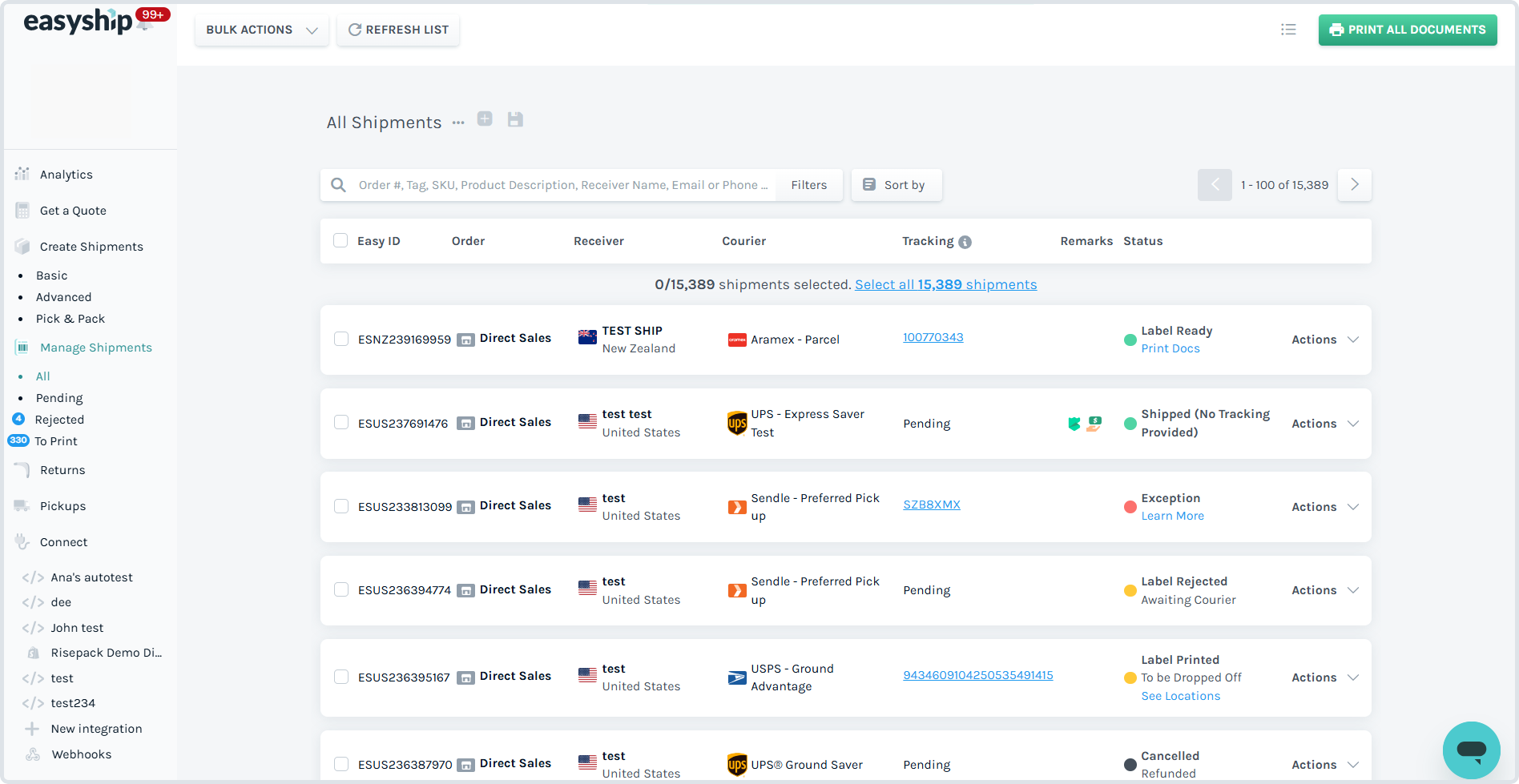
Task: Expand Actions for the Aramex shipment
Action: 1325,340
